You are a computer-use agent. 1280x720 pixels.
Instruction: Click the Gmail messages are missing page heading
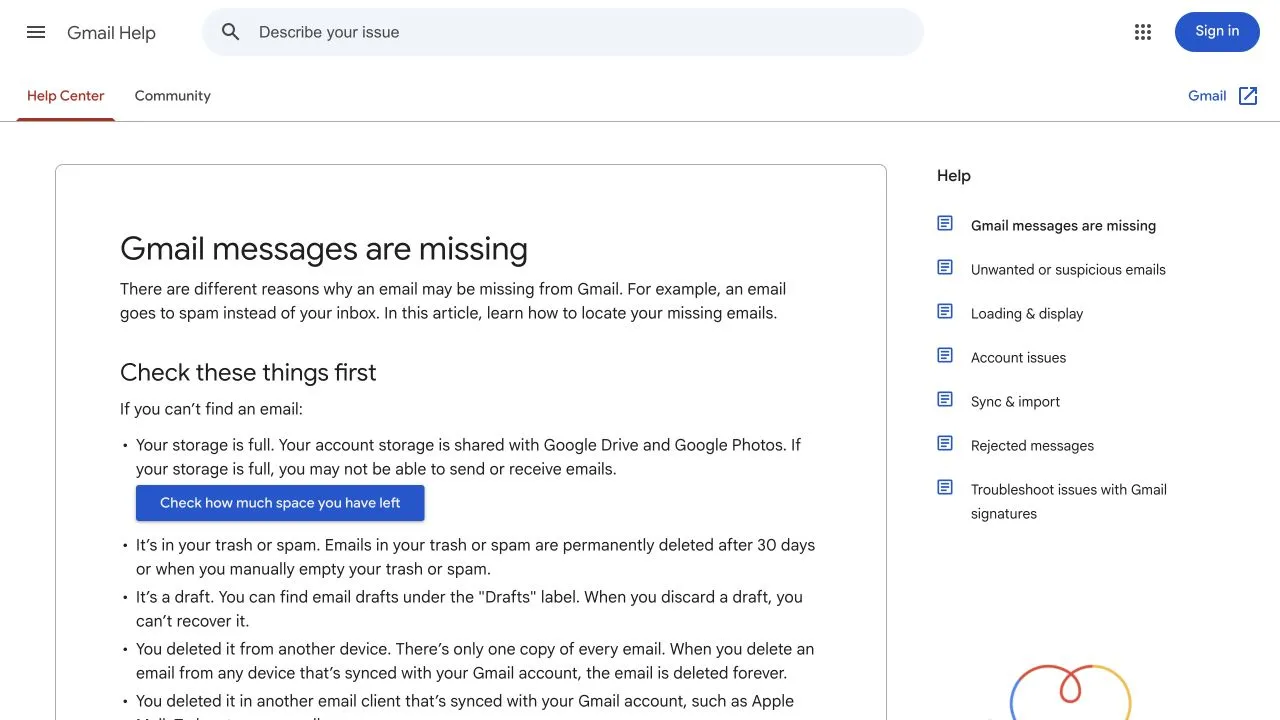pyautogui.click(x=324, y=249)
